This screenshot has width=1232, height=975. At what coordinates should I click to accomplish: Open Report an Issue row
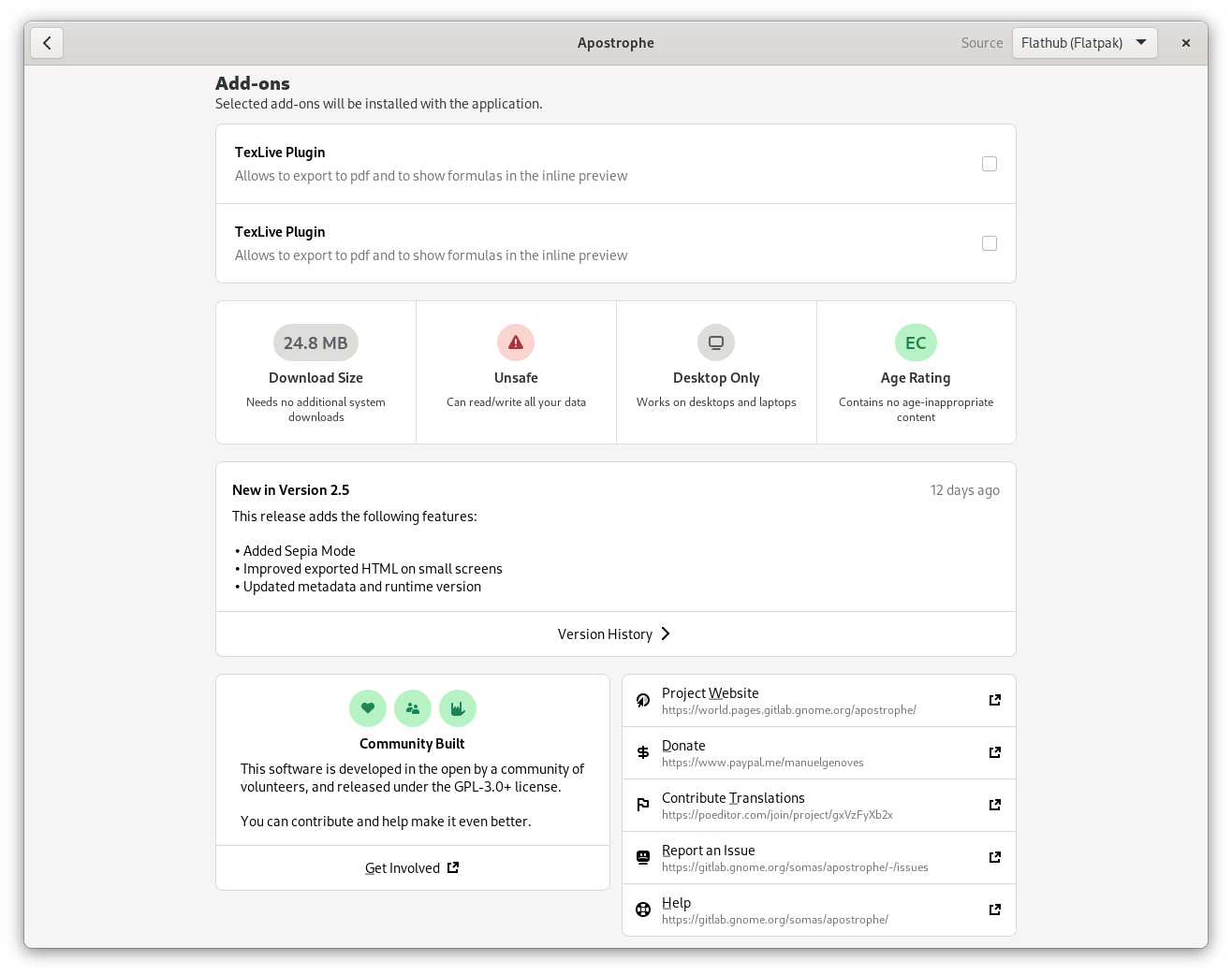click(x=819, y=858)
